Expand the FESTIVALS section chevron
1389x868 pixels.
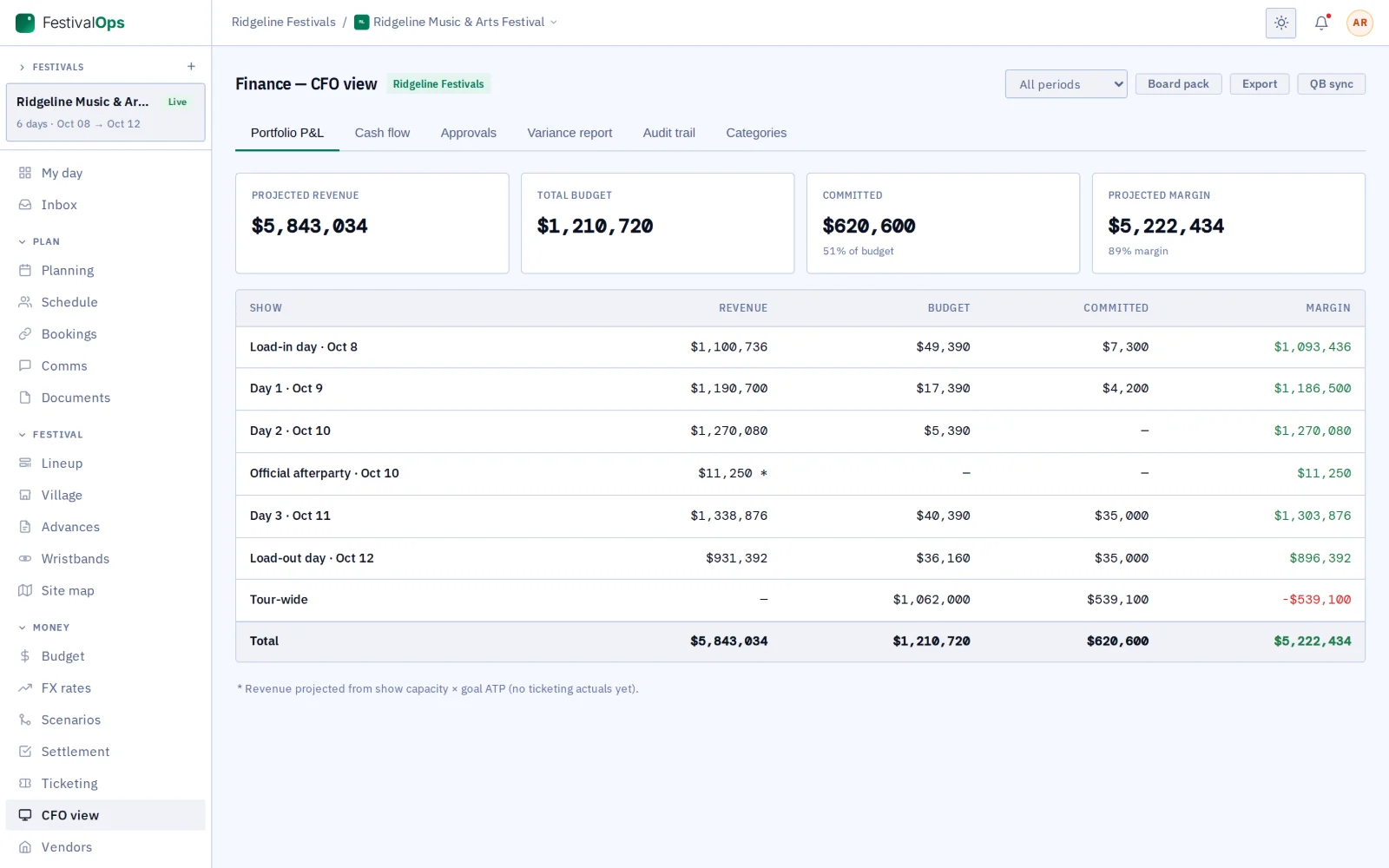[x=22, y=67]
